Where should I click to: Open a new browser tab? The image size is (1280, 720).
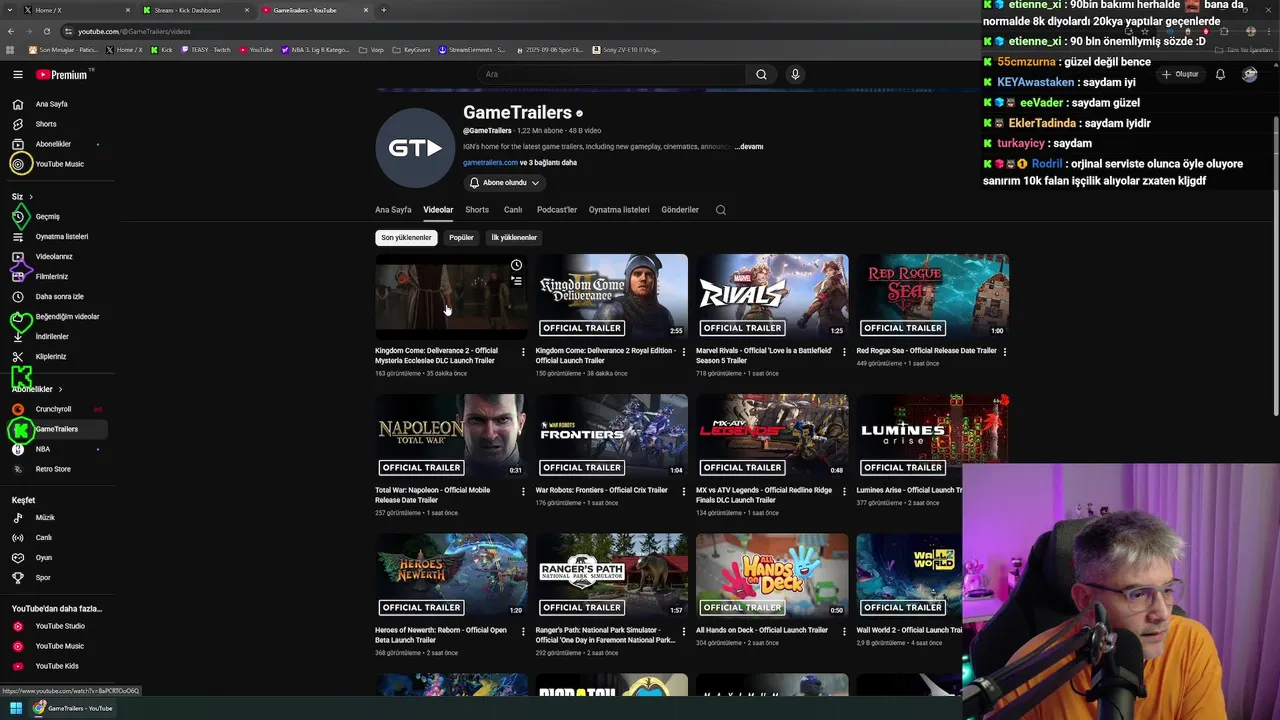pos(384,10)
